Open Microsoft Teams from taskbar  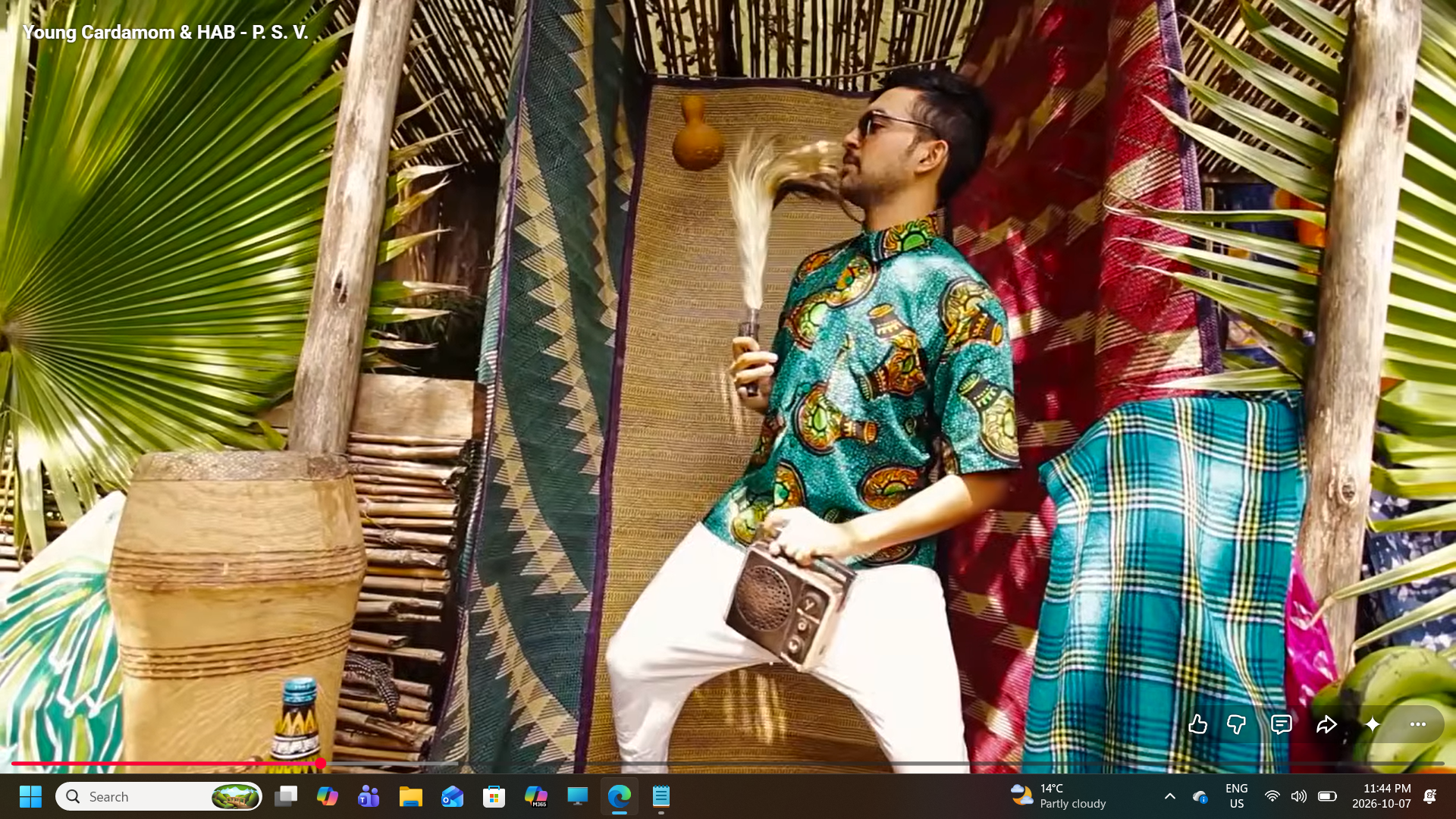(x=369, y=796)
